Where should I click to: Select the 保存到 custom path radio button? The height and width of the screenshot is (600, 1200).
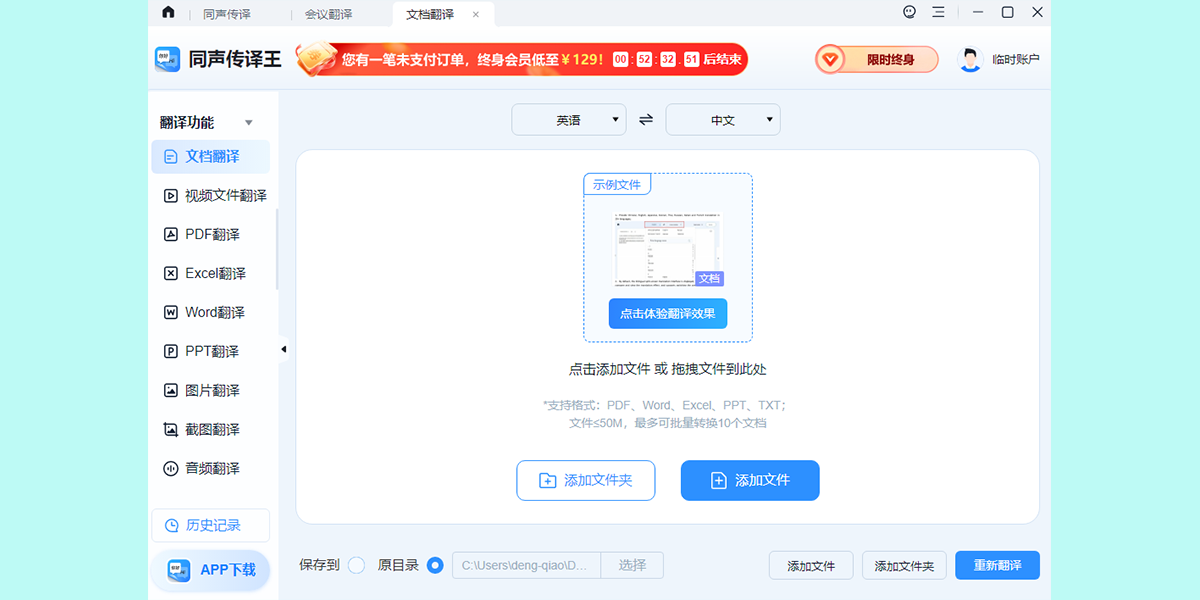357,565
